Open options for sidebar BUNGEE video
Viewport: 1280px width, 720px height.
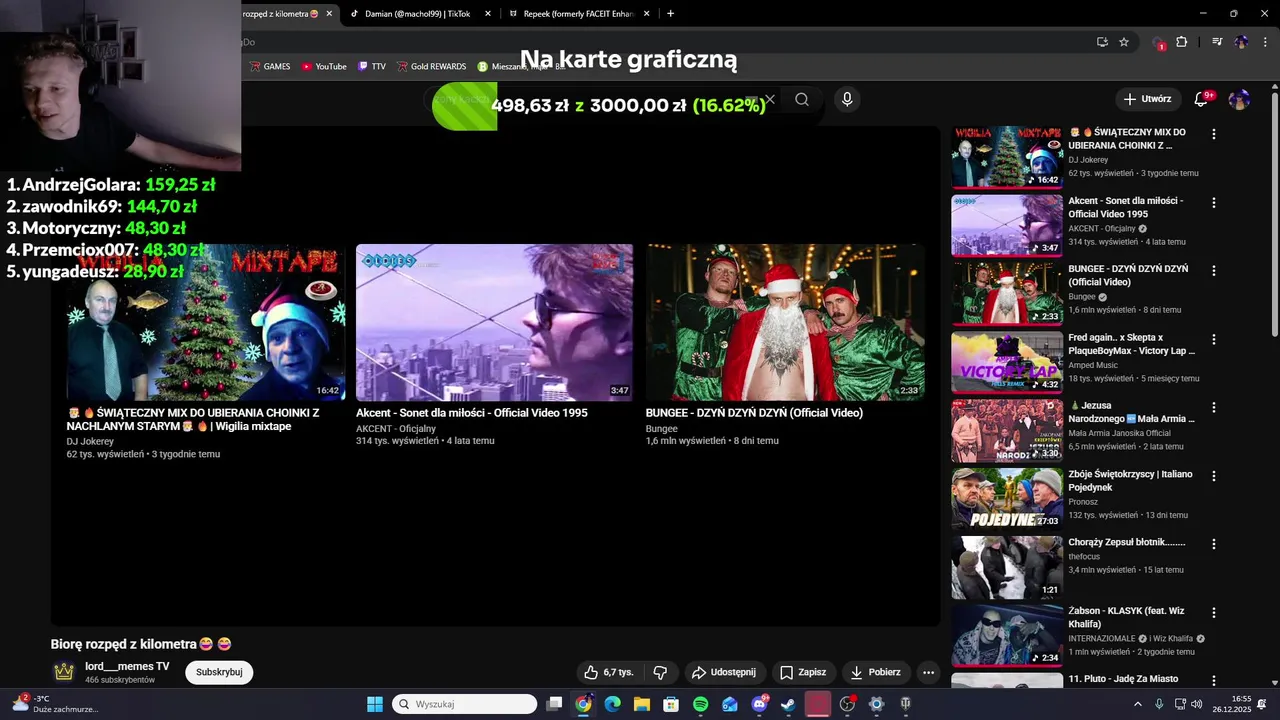click(x=1214, y=271)
